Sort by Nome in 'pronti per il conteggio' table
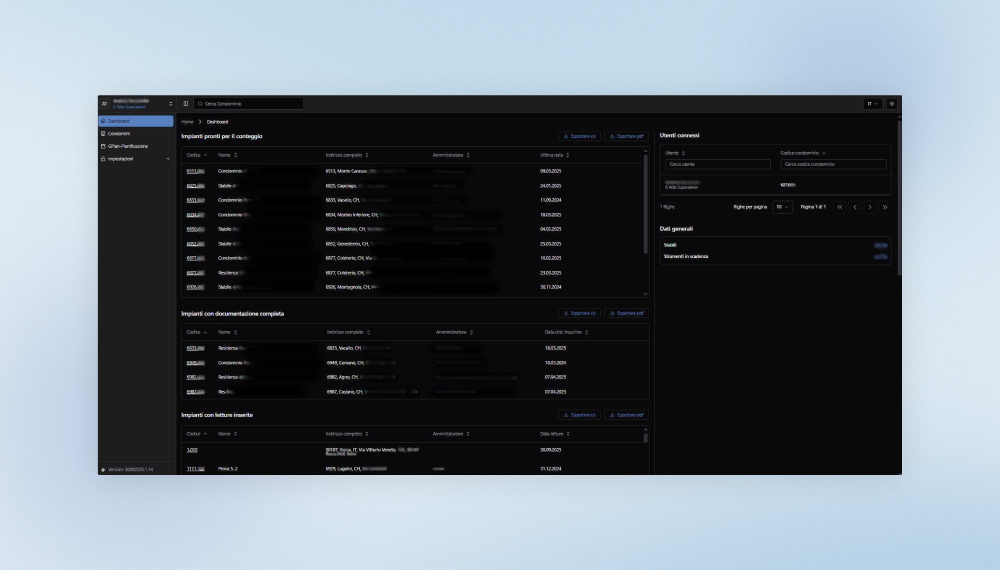This screenshot has width=1000, height=570. (x=227, y=155)
